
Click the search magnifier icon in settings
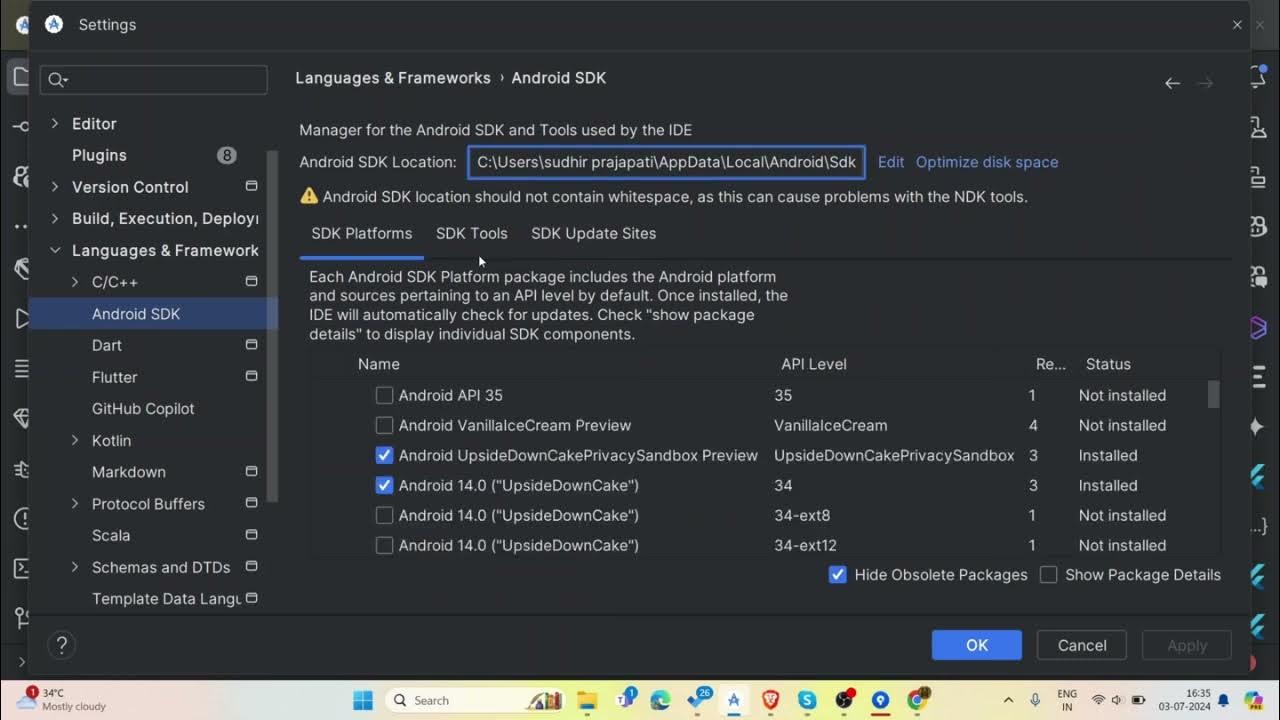pyautogui.click(x=57, y=80)
